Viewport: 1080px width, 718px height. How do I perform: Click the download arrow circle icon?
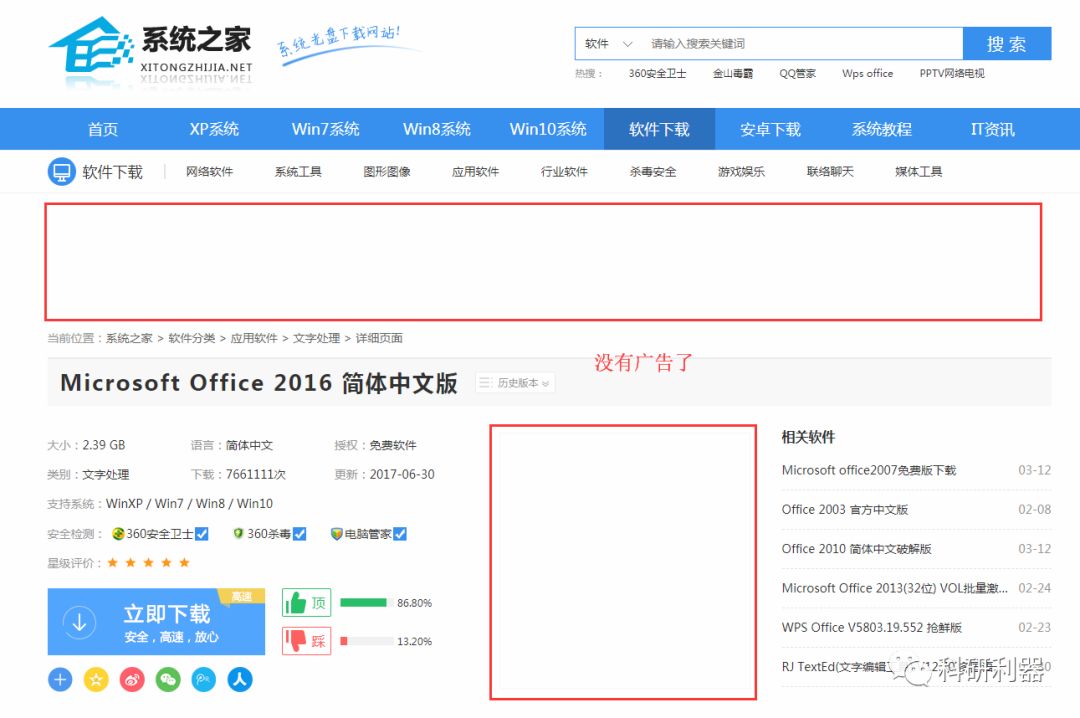(79, 622)
